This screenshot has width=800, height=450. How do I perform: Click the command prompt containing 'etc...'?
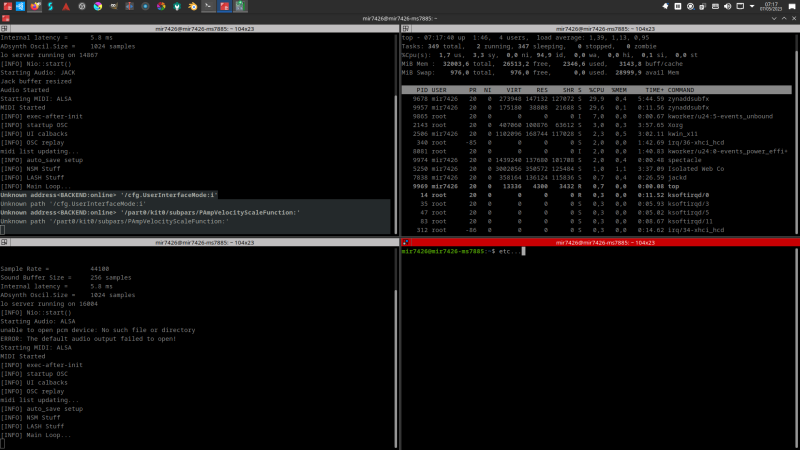click(463, 251)
